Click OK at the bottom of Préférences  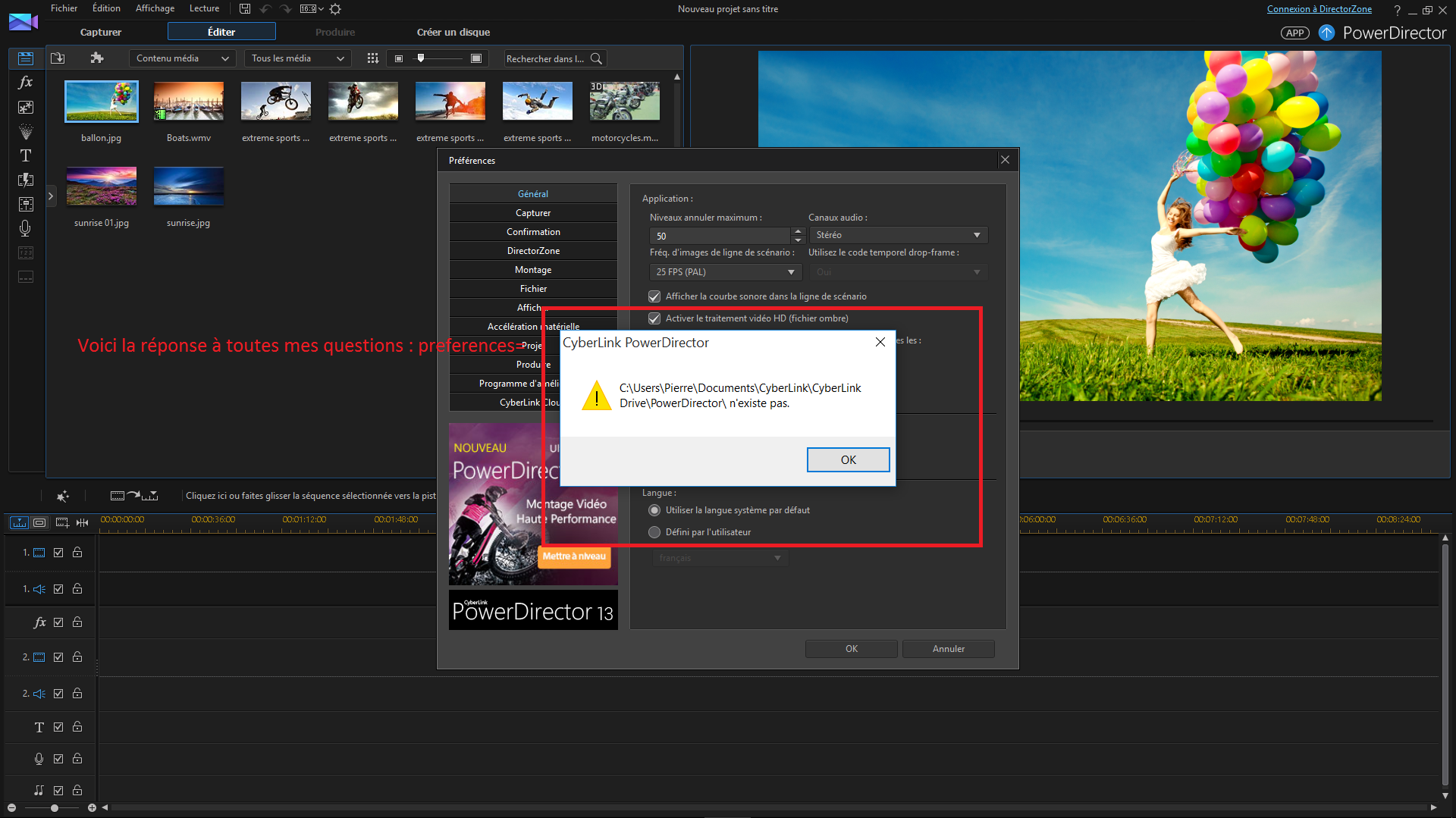(852, 649)
